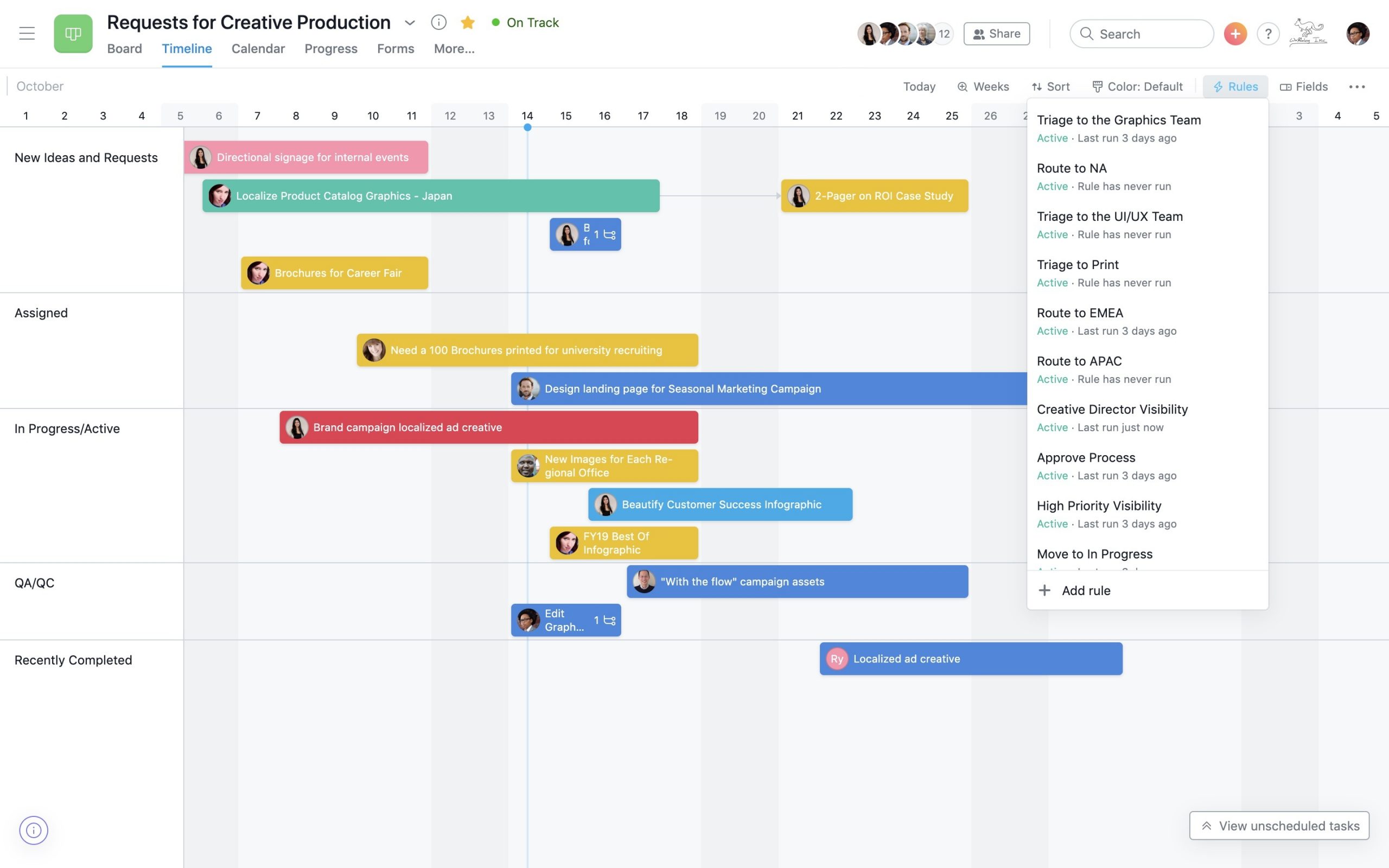
Task: Open the project title dropdown arrow
Action: pos(410,21)
